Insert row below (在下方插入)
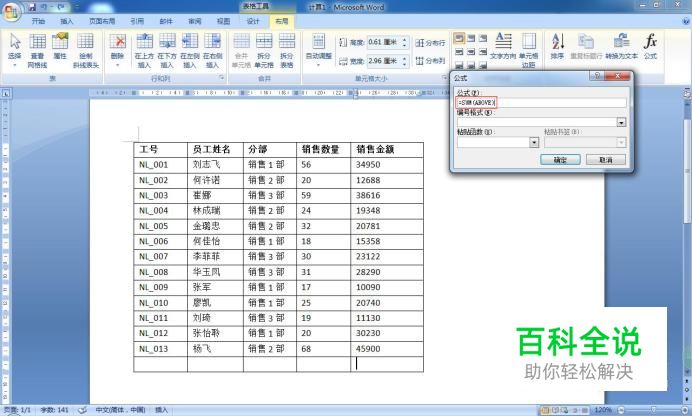 167,50
